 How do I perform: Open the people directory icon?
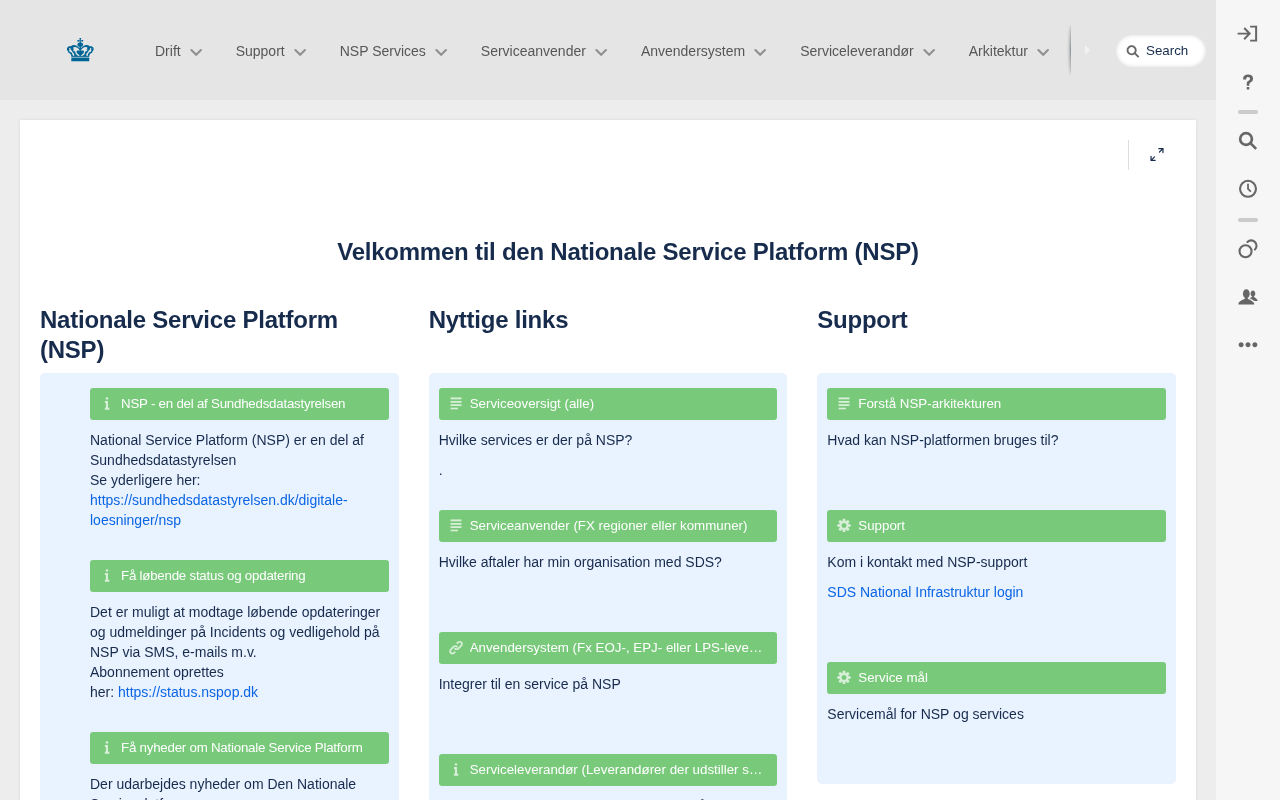point(1247,297)
